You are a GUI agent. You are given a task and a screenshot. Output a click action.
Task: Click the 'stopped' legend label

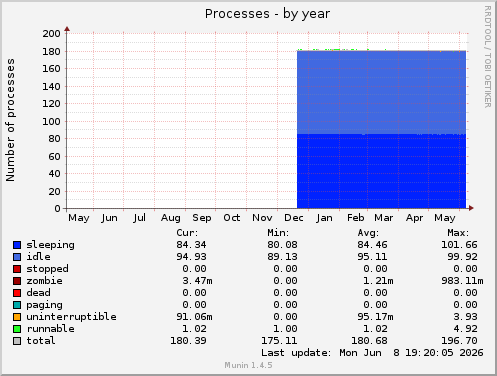point(47,269)
